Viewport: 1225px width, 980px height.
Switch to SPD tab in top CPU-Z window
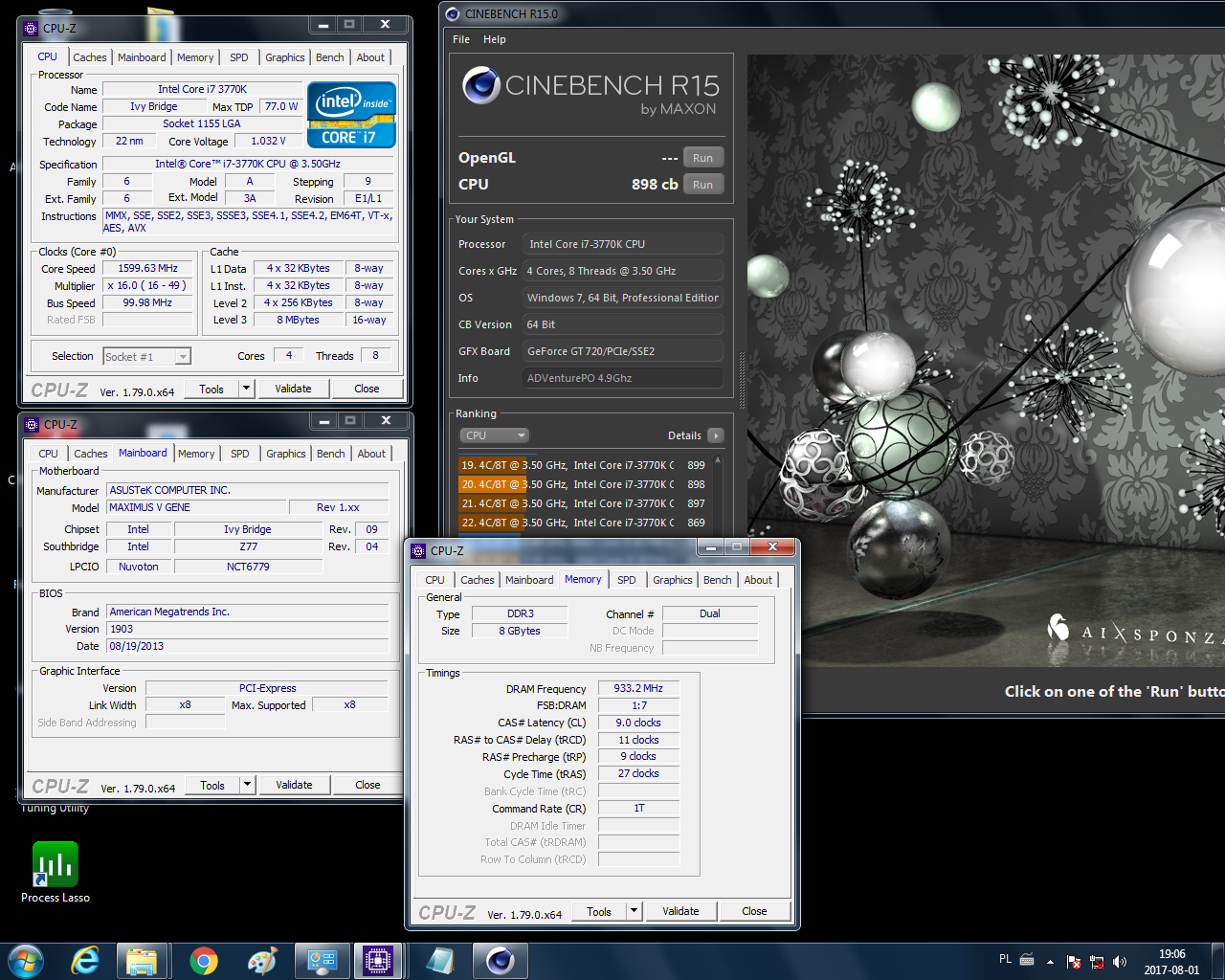[x=239, y=57]
